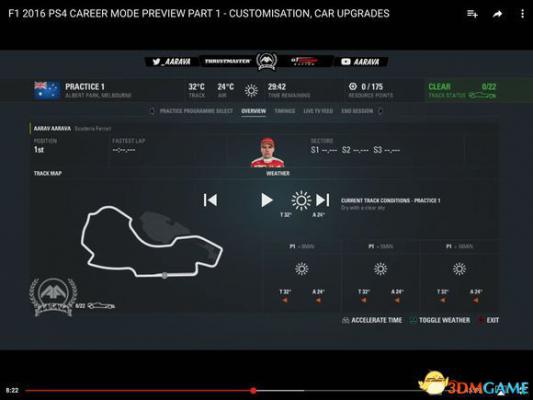Click the Exit button
Image resolution: width=533 pixels, height=400 pixels.
point(489,320)
